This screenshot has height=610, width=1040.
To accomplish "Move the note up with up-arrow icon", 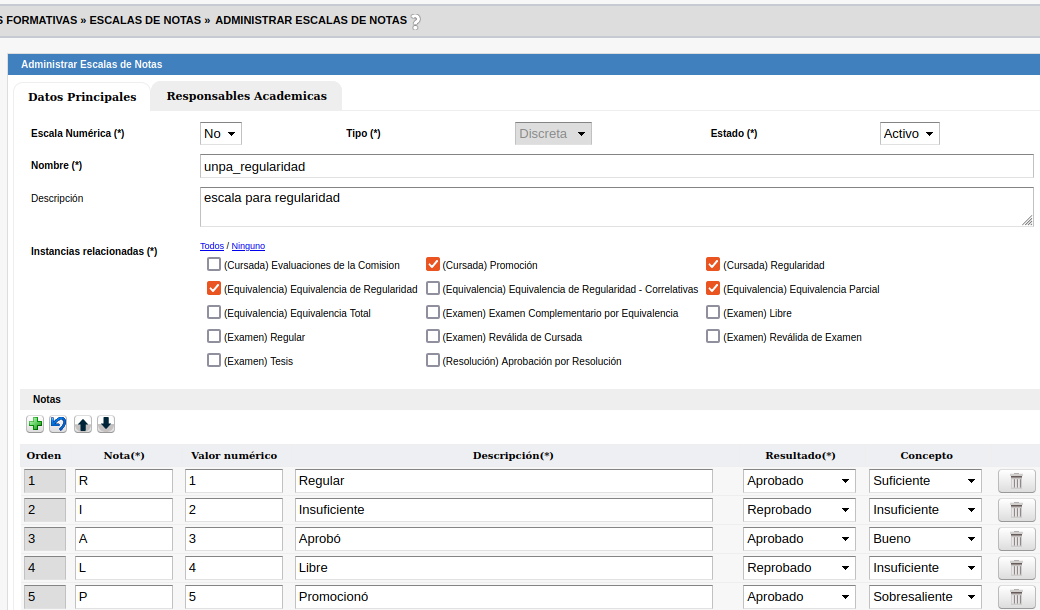I will point(82,424).
